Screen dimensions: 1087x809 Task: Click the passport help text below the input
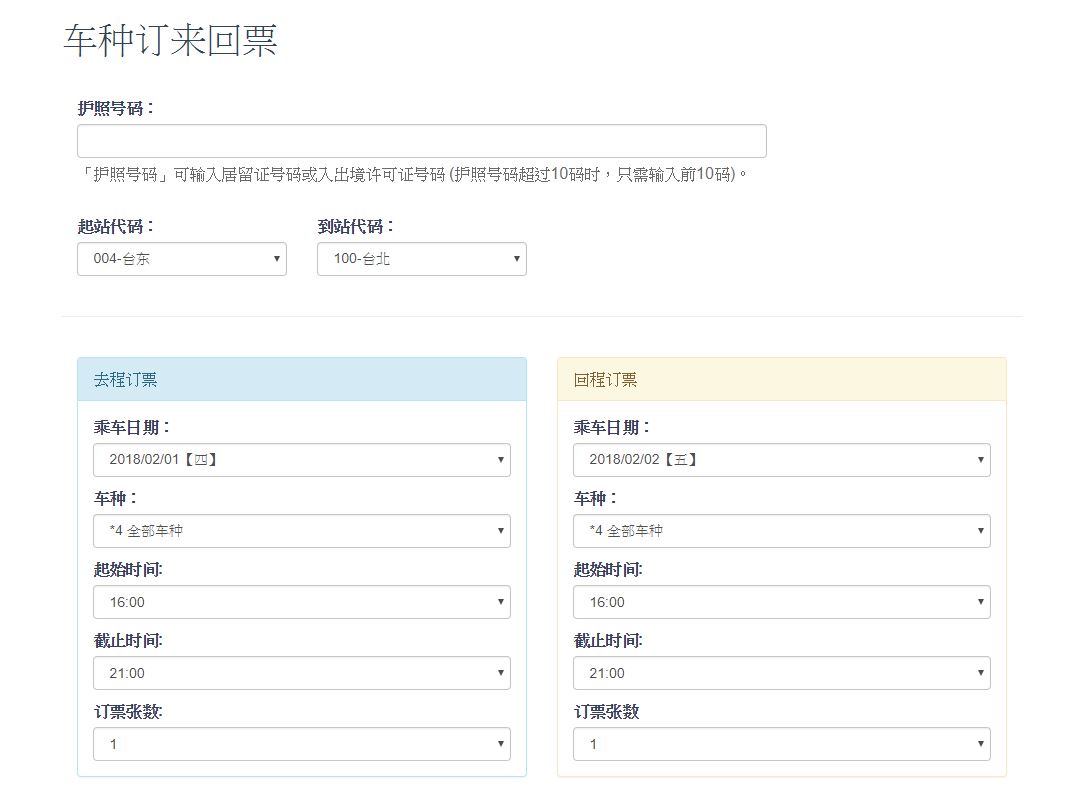click(x=412, y=174)
